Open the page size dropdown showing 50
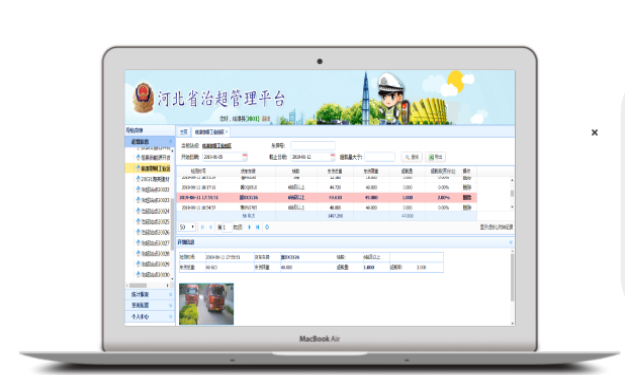 187,227
